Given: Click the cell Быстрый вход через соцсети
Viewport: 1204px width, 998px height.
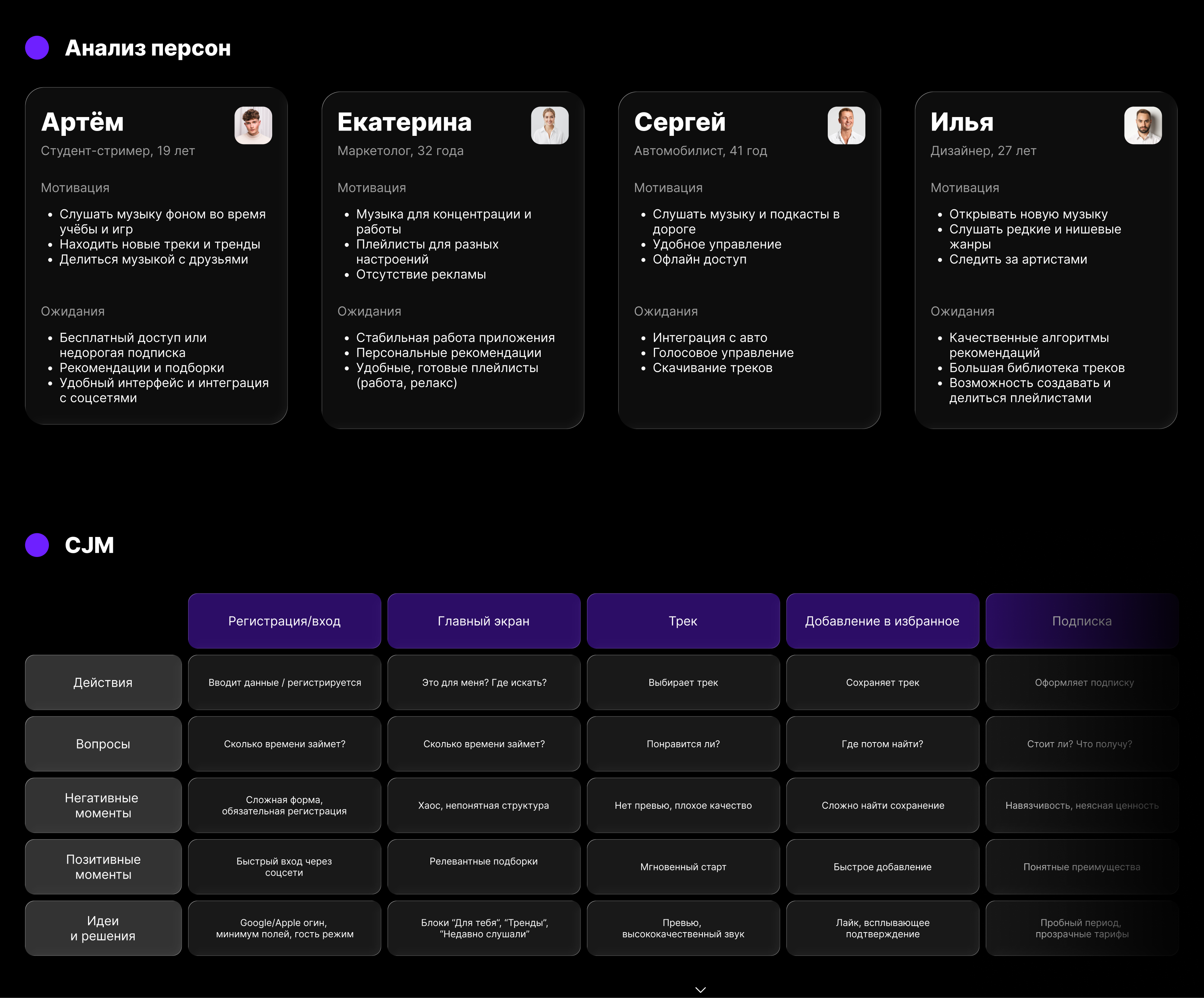Looking at the screenshot, I should coord(284,867).
